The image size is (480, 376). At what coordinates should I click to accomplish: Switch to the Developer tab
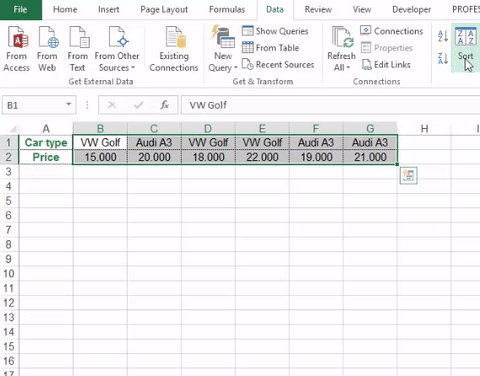tap(411, 10)
